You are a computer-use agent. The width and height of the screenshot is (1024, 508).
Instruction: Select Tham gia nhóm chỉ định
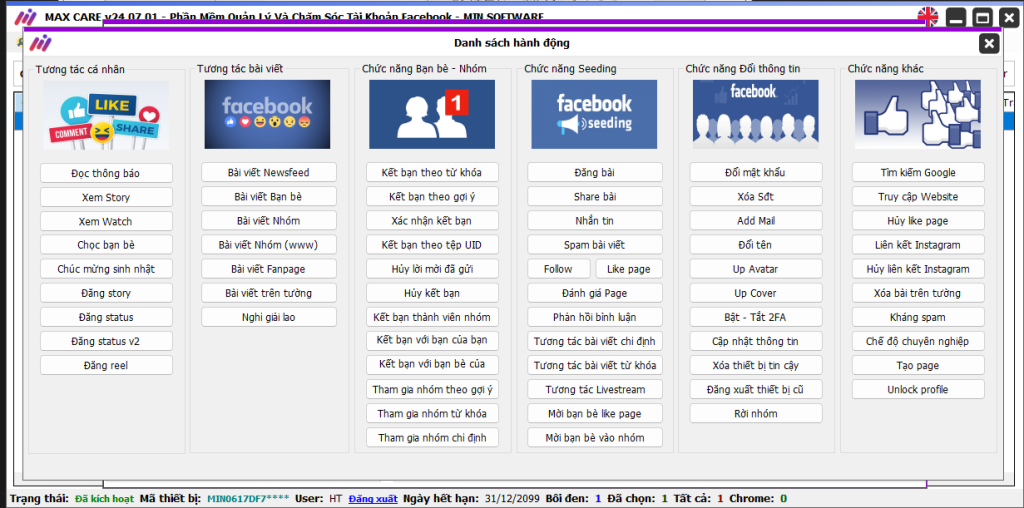(x=432, y=437)
